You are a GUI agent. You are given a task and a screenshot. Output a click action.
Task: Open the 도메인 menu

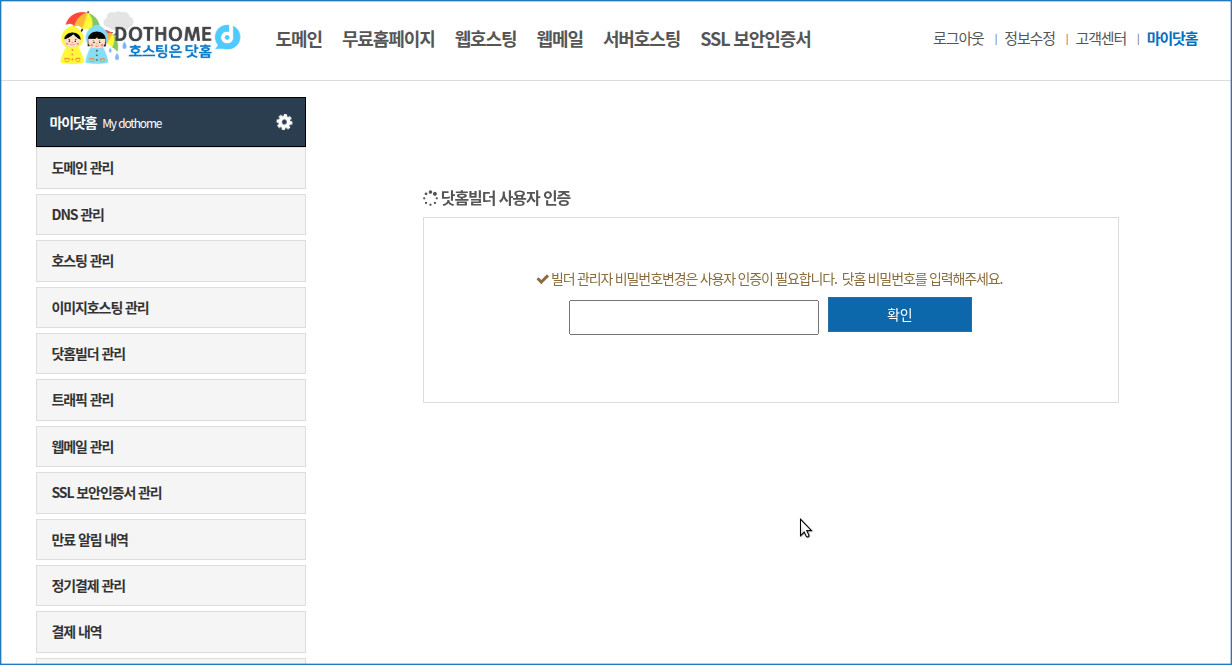(299, 40)
